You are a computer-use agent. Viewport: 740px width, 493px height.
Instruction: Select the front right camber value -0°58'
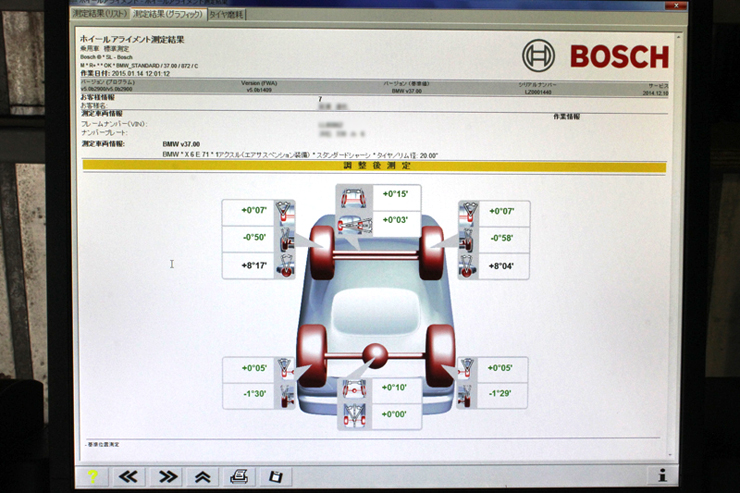coord(501,238)
